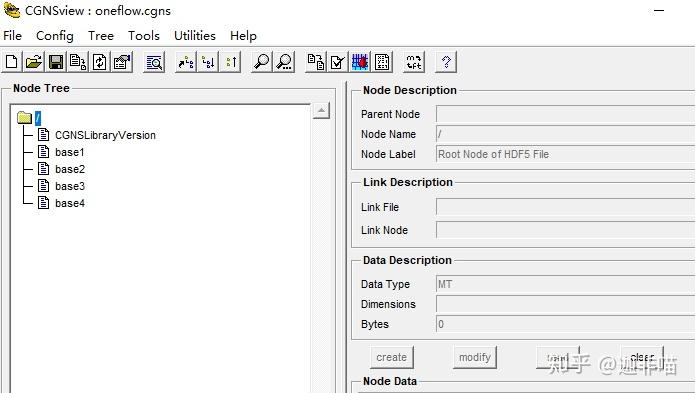This screenshot has width=695, height=393.
Task: Minimize the CGNSview window
Action: [659, 11]
